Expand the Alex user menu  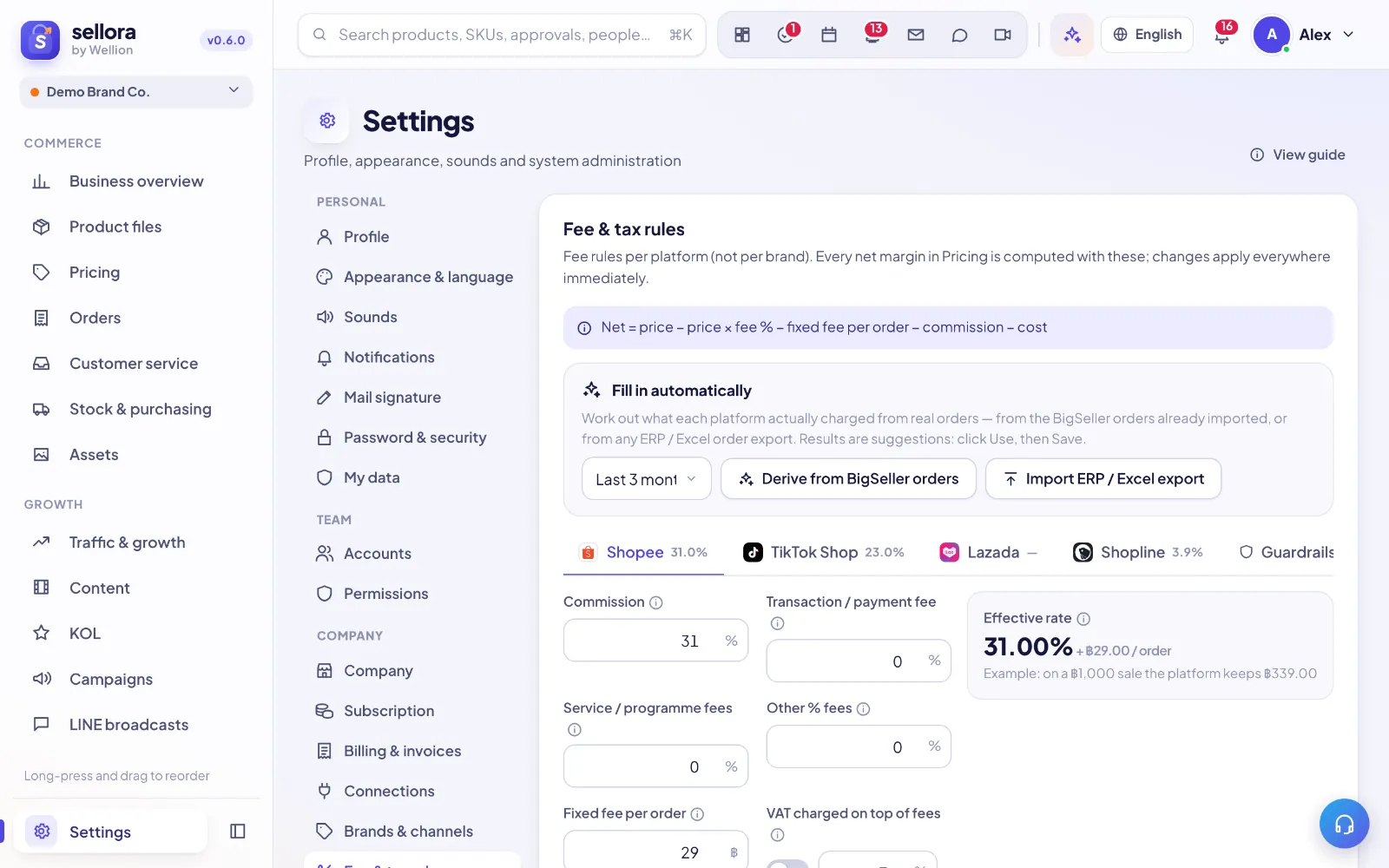click(1304, 35)
